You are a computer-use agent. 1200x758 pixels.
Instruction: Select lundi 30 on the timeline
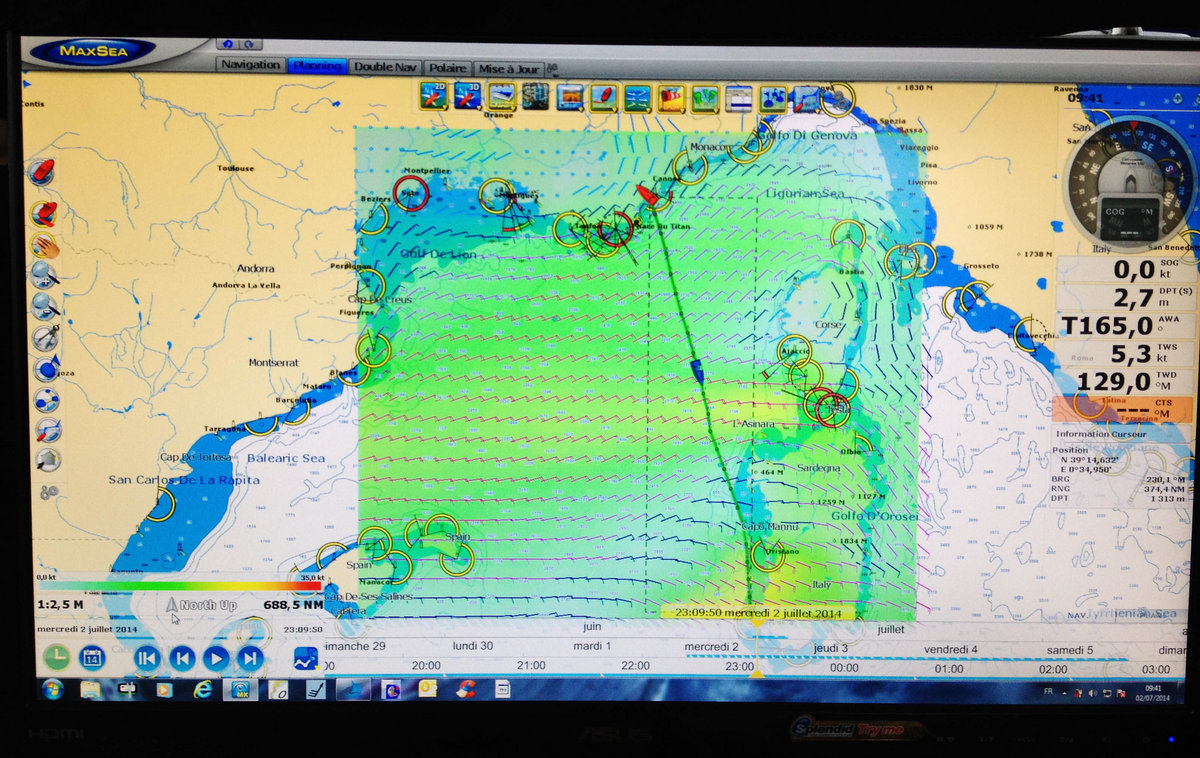472,646
